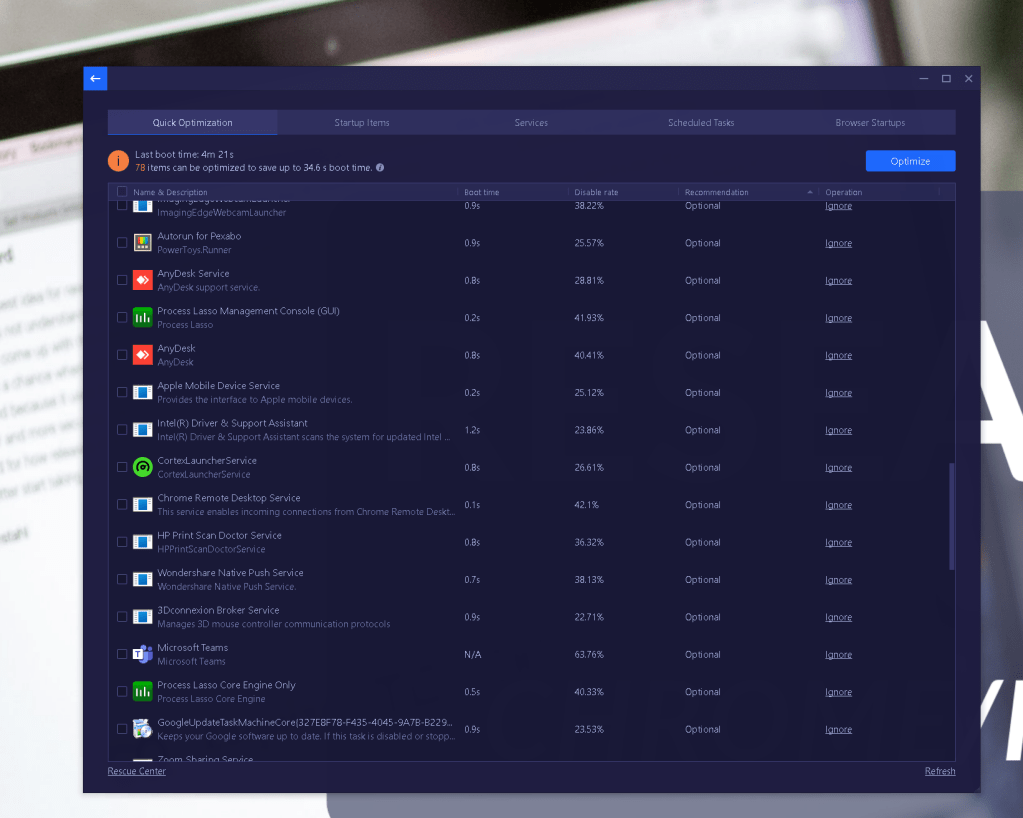Viewport: 1023px width, 818px height.
Task: Check the Microsoft Teams item
Action: click(x=122, y=654)
